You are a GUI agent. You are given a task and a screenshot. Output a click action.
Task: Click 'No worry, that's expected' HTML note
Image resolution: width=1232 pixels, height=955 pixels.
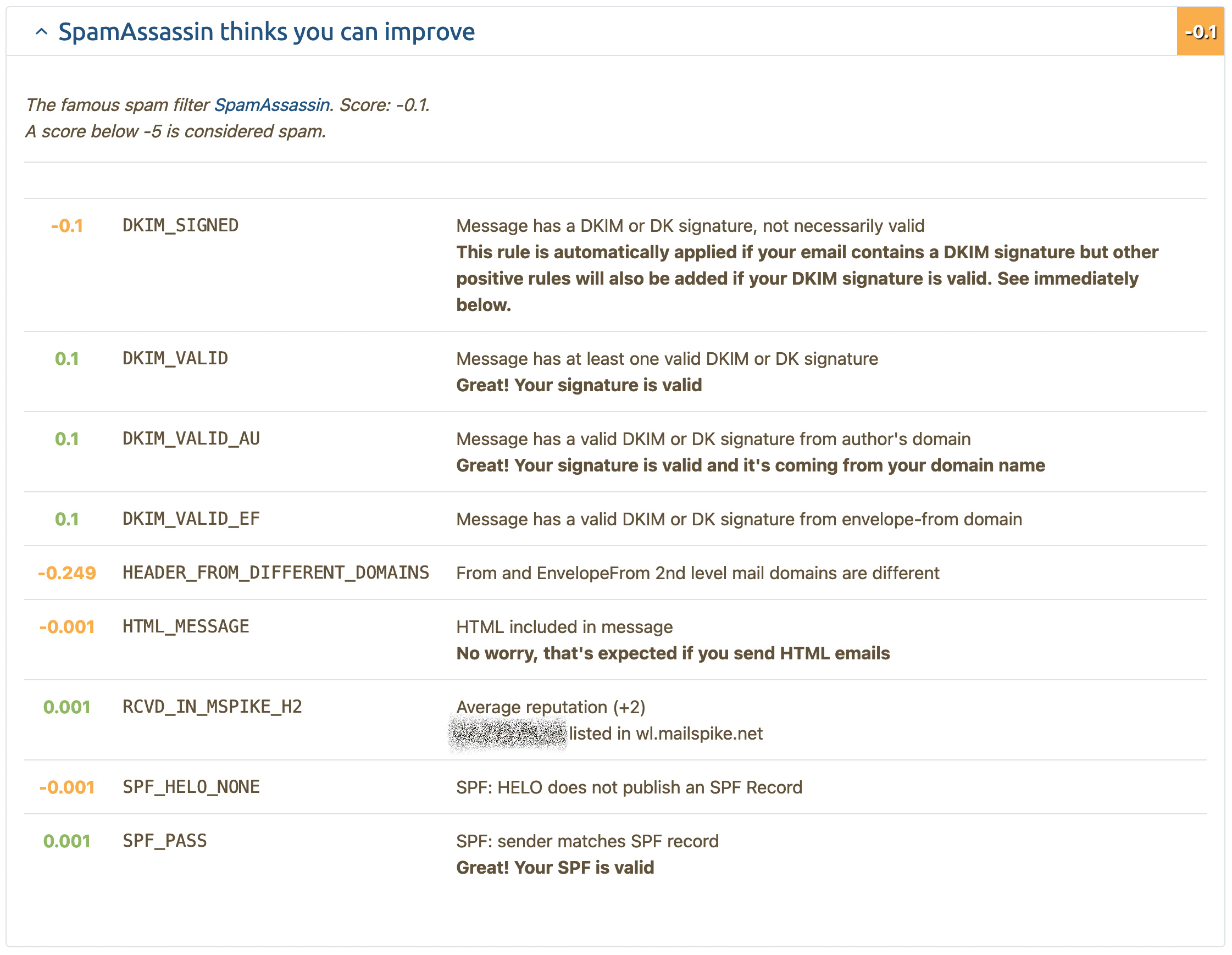[673, 653]
